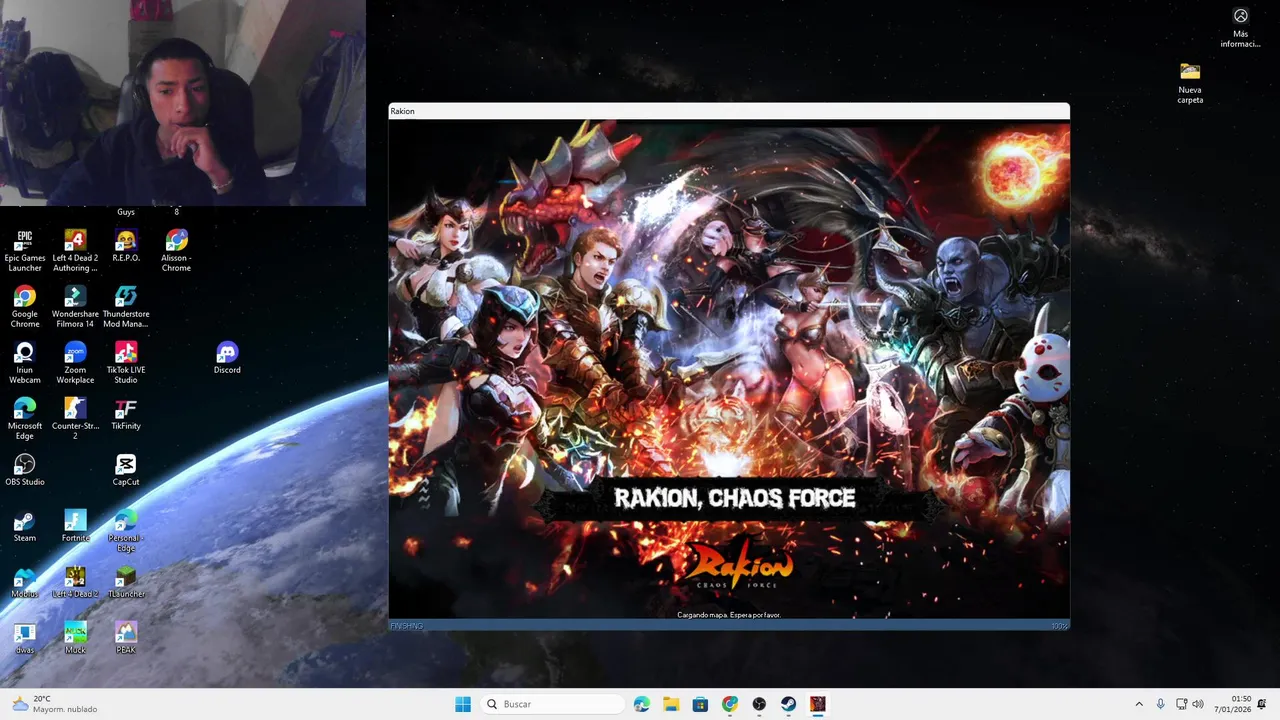Switch to OBS Studio in the taskbar
The width and height of the screenshot is (1280, 720).
tap(759, 704)
